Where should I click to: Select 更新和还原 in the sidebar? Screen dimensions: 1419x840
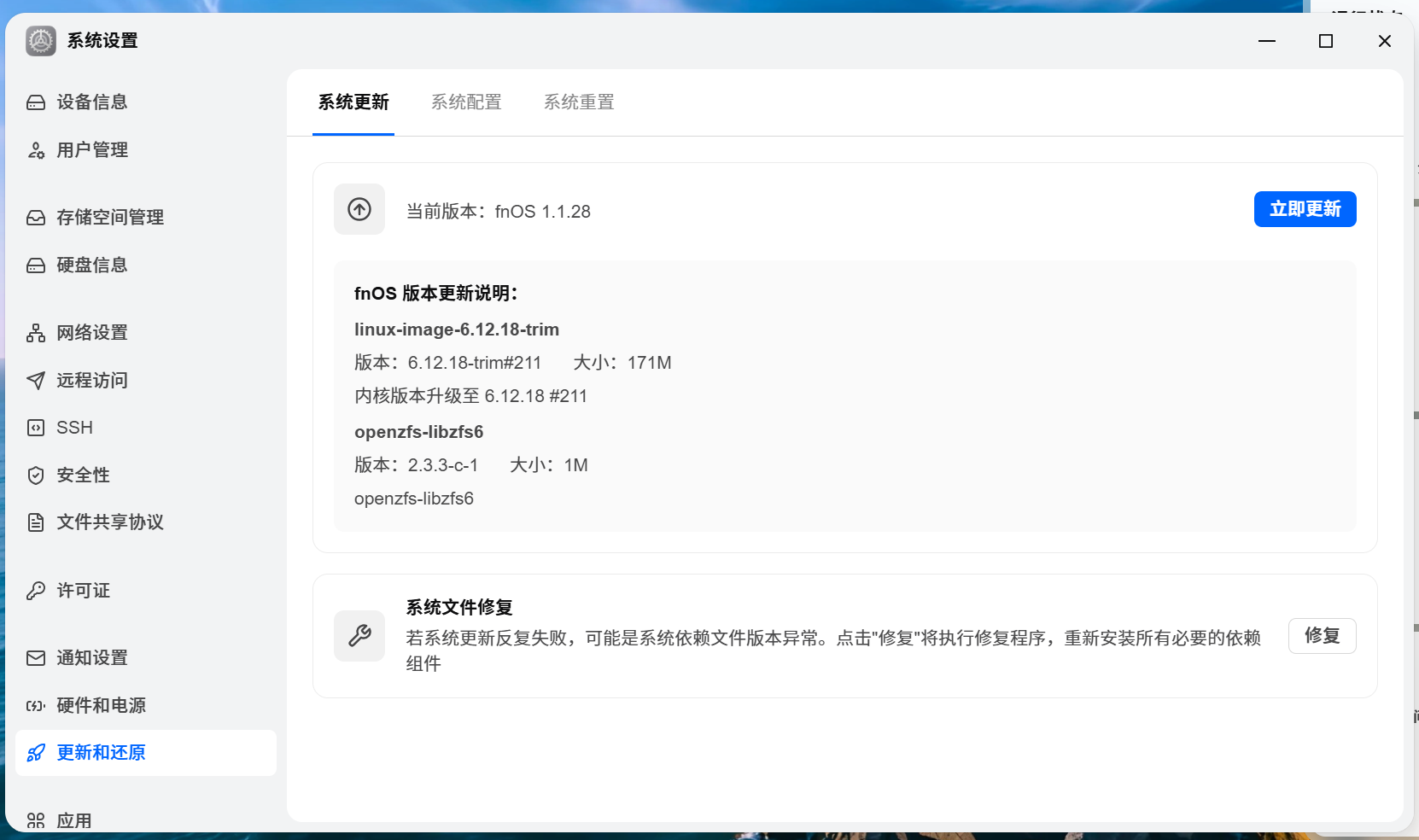coord(146,753)
